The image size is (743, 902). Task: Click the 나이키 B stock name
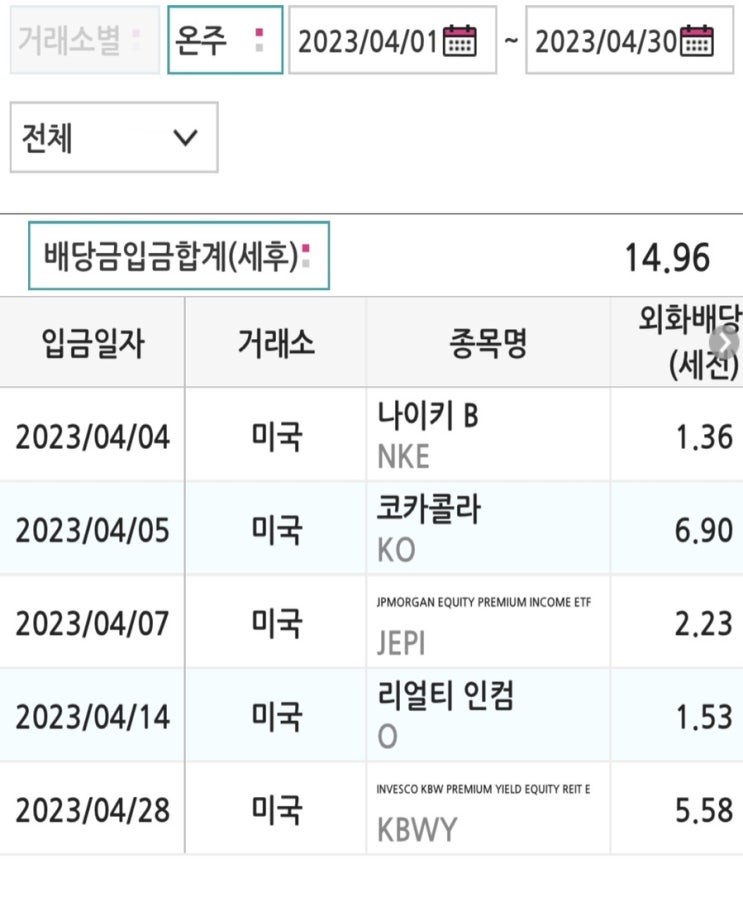[428, 415]
